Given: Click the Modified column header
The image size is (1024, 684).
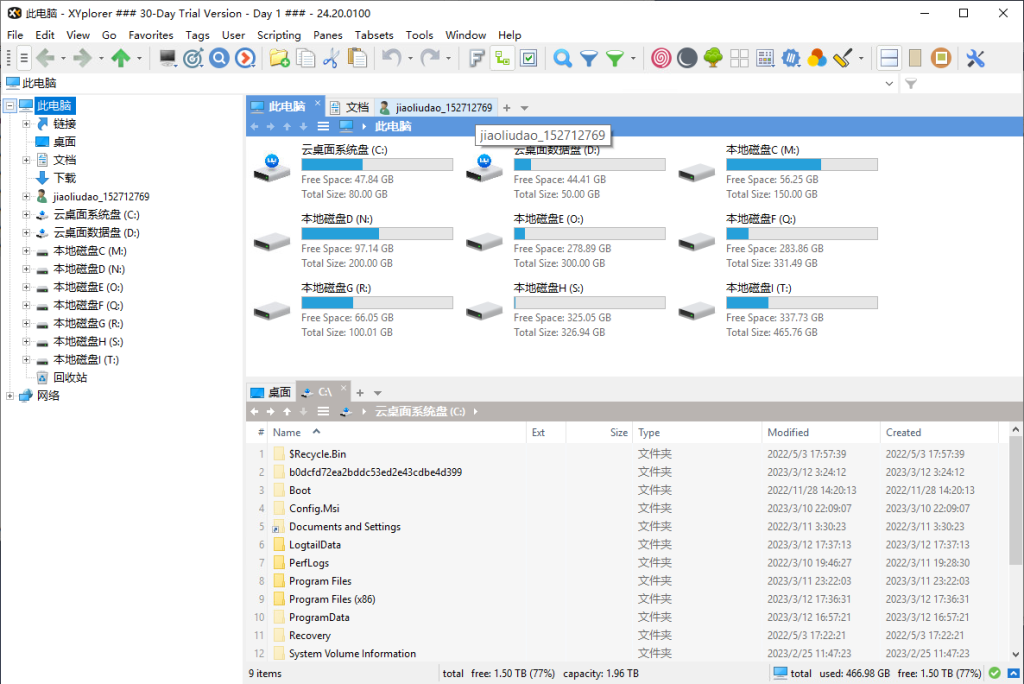Looking at the screenshot, I should pyautogui.click(x=788, y=433).
